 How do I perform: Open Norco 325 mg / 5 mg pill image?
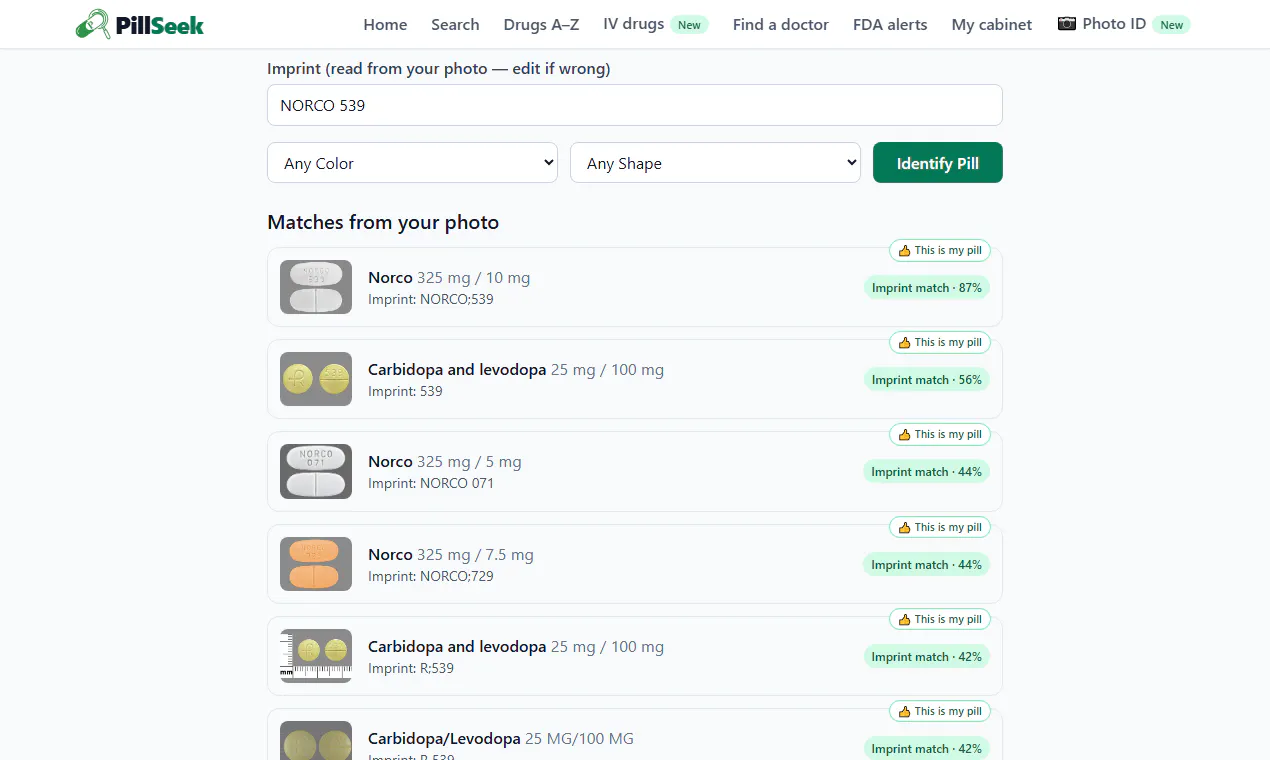(x=316, y=471)
